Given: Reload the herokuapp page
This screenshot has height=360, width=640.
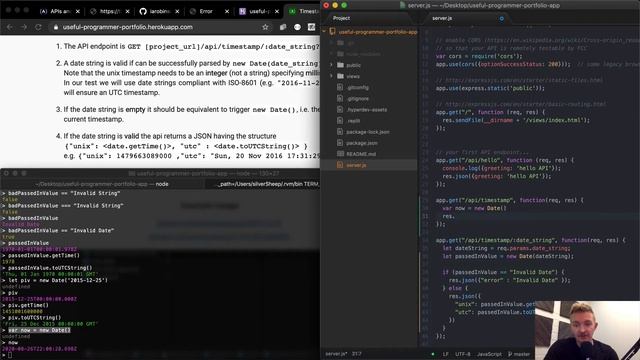Looking at the screenshot, I should [38, 27].
